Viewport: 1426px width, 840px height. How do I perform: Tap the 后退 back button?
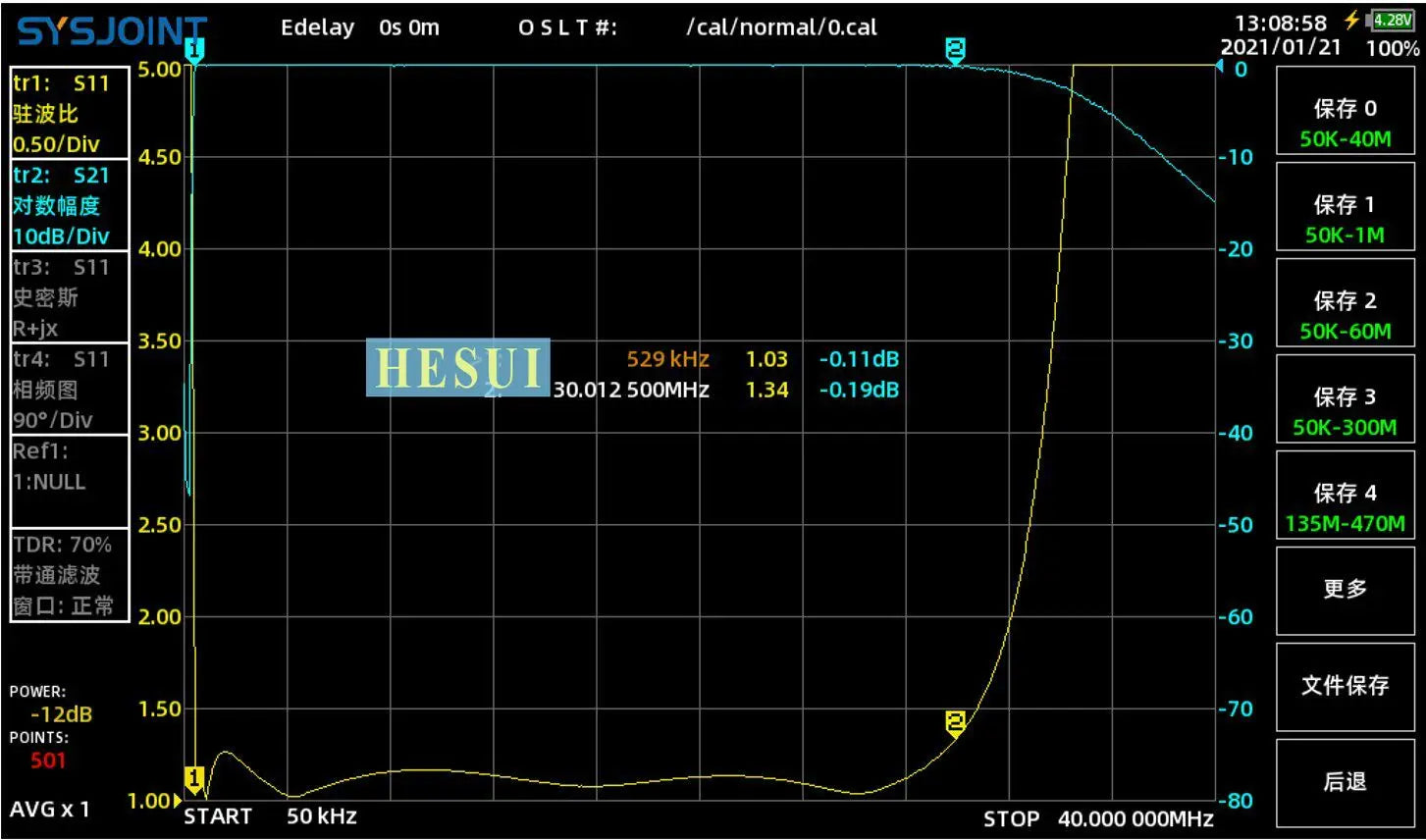[x=1345, y=782]
